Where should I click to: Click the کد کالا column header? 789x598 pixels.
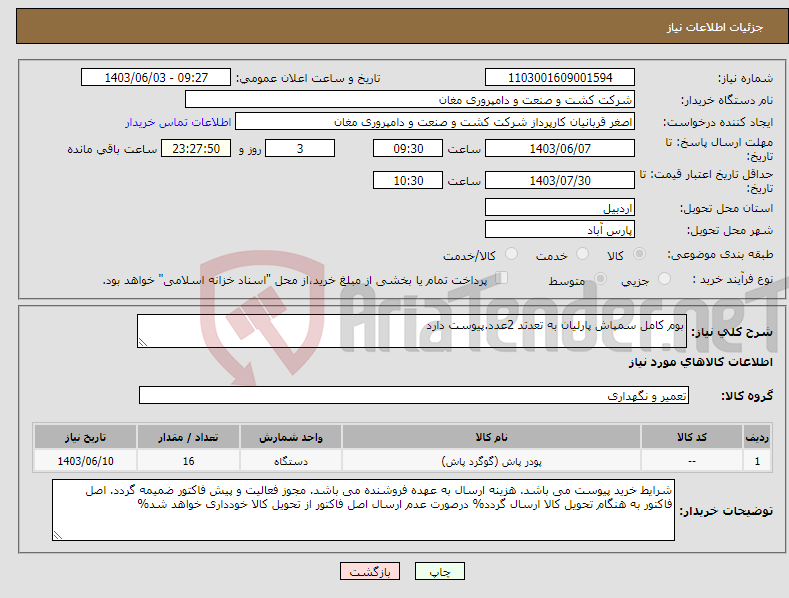coord(692,437)
